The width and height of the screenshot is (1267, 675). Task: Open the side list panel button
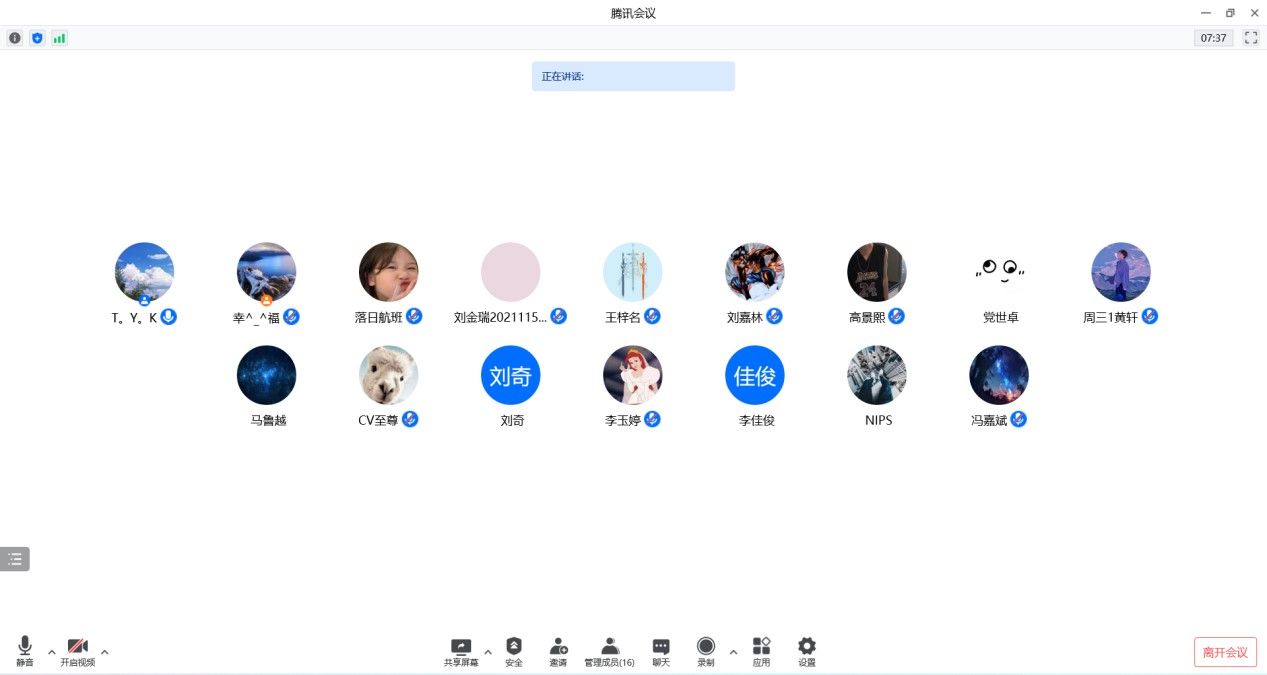pyautogui.click(x=15, y=559)
